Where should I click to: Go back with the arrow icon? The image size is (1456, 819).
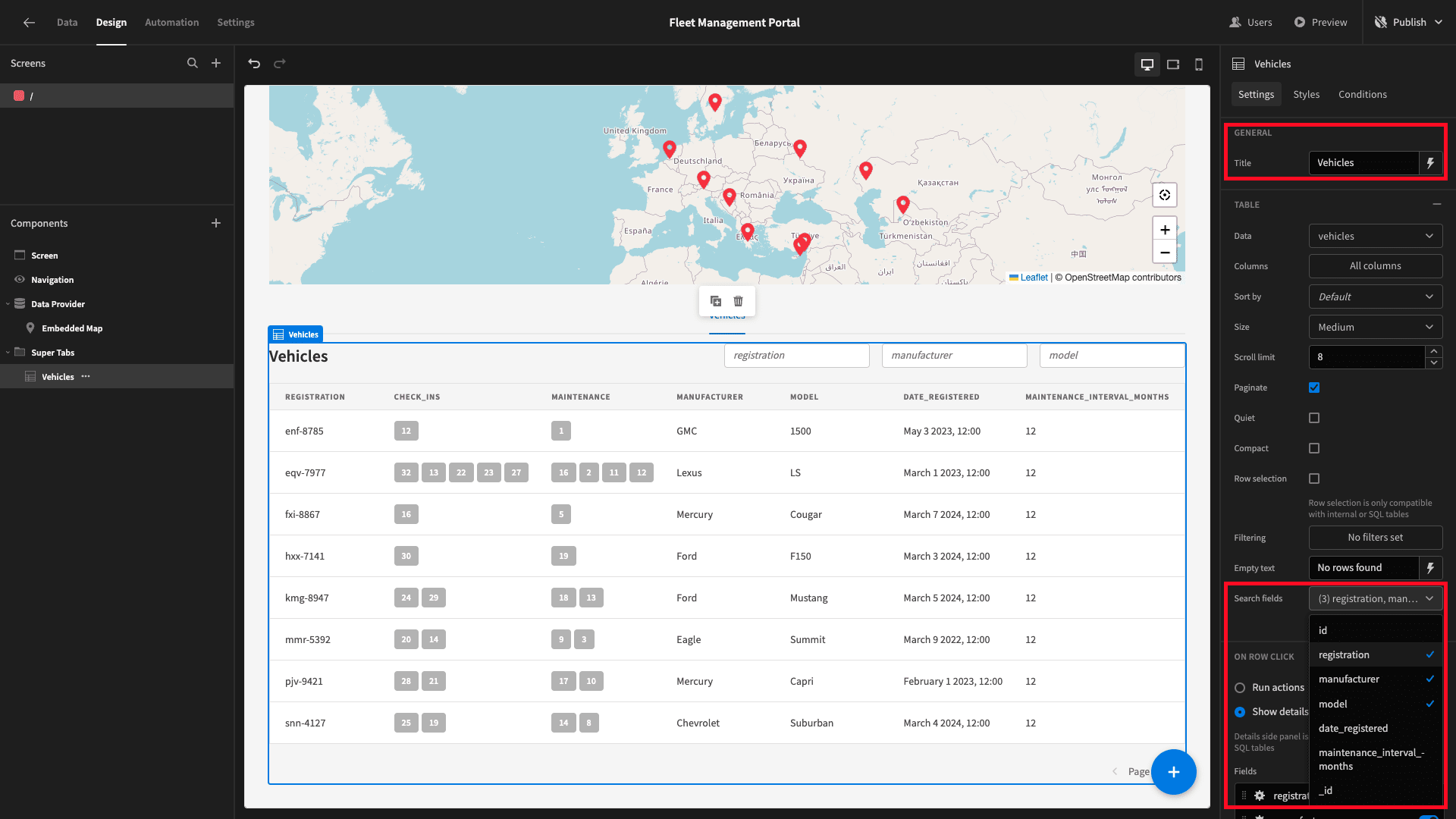(29, 23)
